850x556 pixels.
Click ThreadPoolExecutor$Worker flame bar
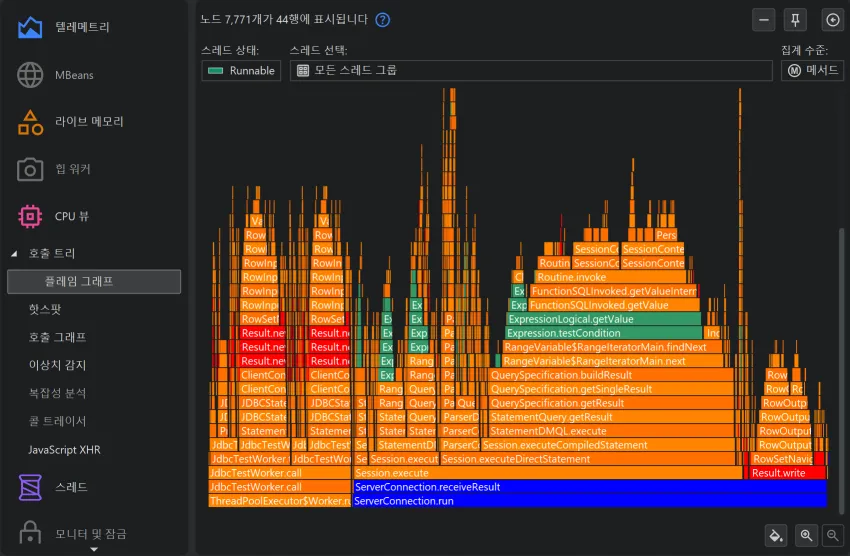(x=280, y=501)
